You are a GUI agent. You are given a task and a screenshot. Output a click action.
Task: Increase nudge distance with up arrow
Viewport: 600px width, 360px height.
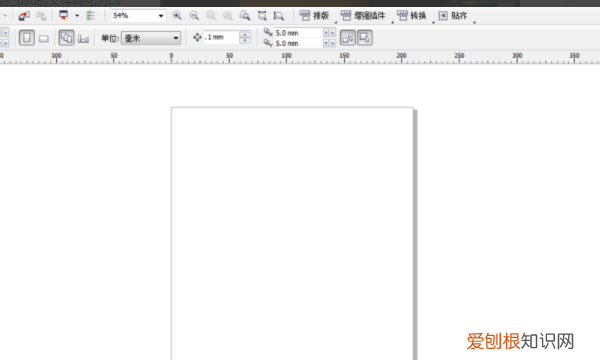(x=245, y=34)
